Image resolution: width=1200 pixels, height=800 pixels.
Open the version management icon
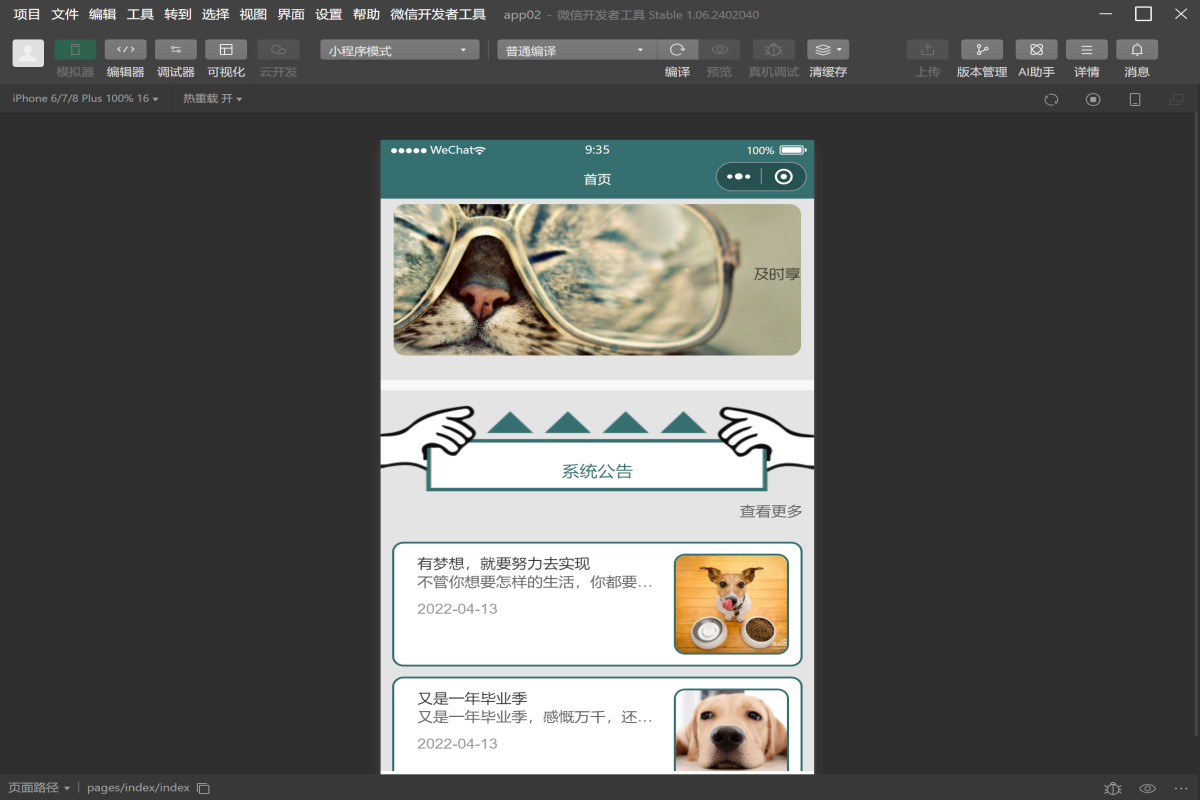(x=981, y=50)
